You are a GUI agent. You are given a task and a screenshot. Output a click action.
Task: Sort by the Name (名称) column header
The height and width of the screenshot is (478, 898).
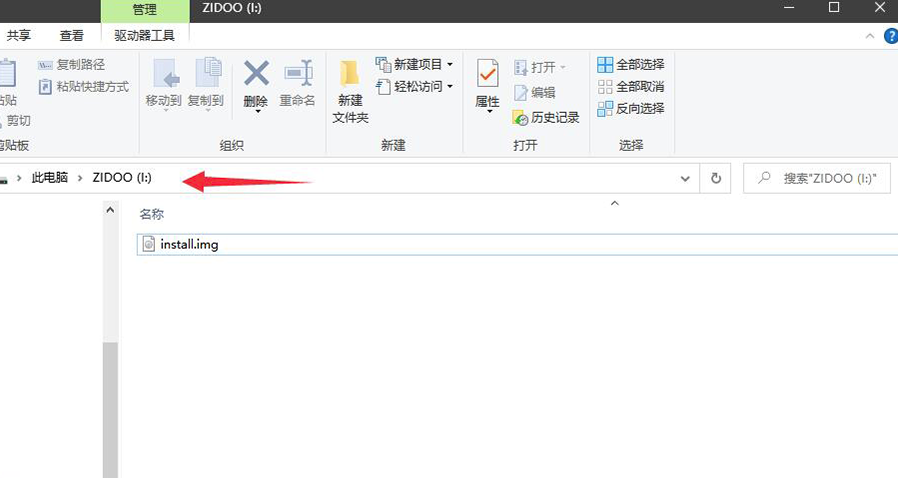coord(152,214)
